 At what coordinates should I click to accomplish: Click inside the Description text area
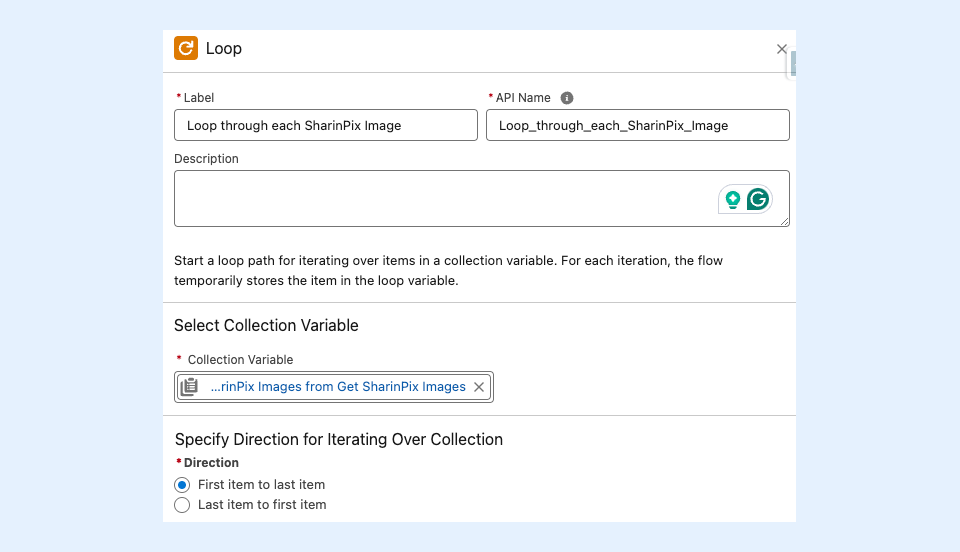point(440,198)
